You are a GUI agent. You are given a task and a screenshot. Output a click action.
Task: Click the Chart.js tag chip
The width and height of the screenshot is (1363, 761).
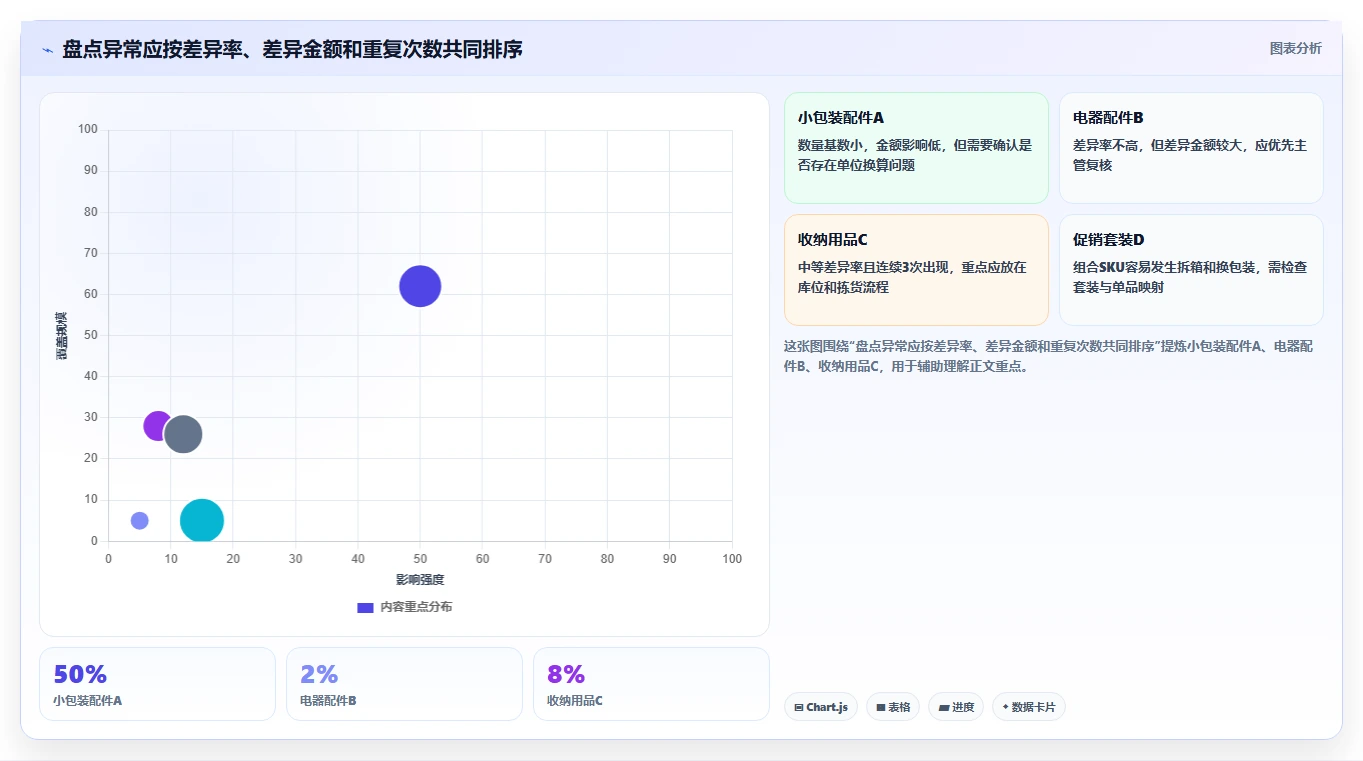tap(821, 707)
